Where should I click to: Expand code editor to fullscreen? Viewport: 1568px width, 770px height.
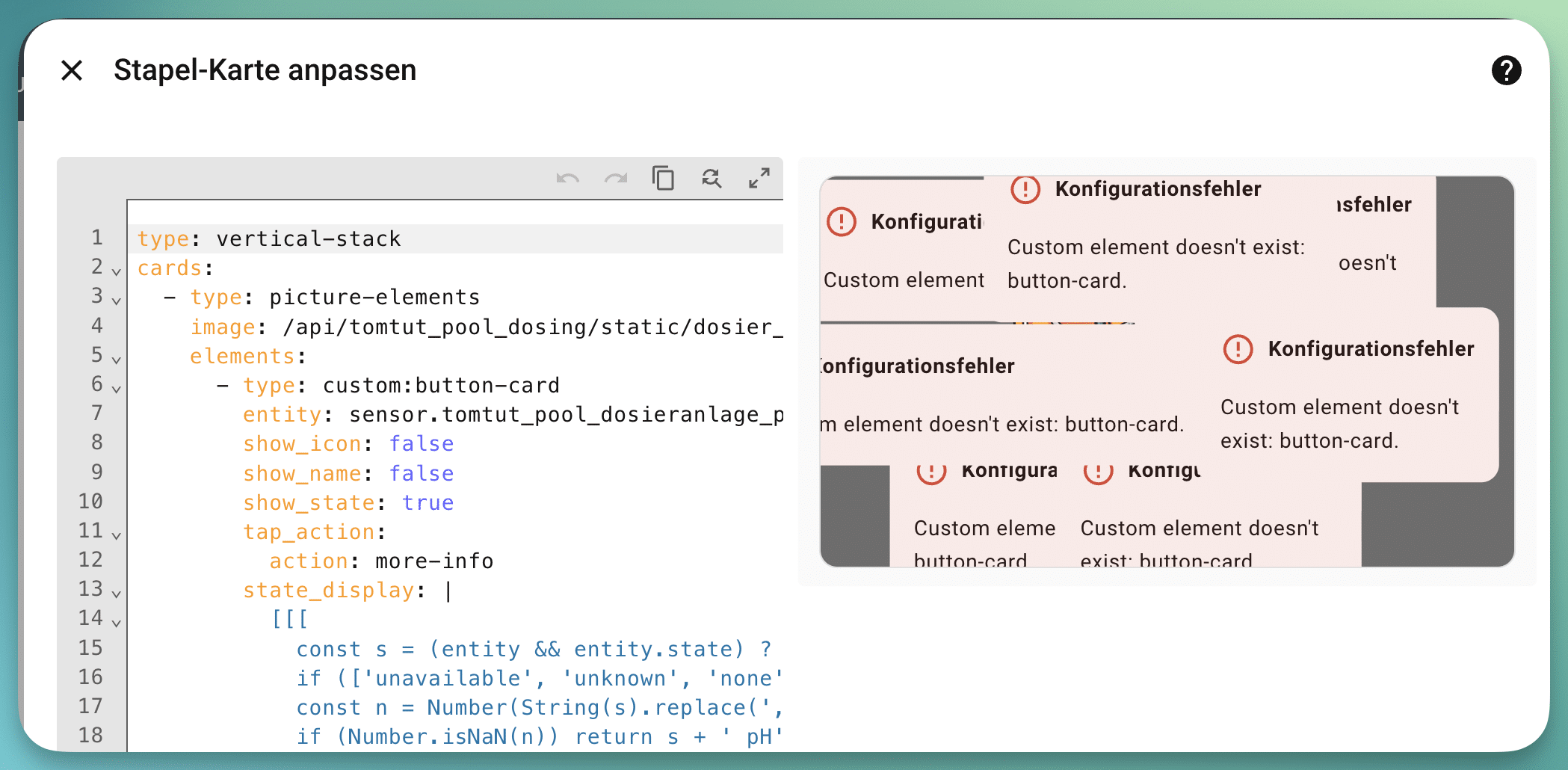(x=759, y=179)
